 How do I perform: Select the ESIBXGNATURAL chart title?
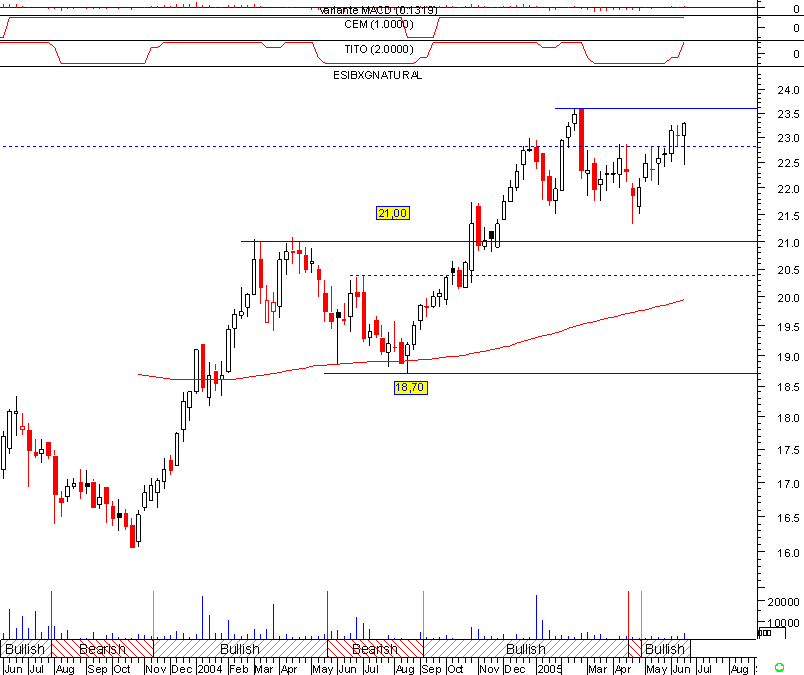pos(377,75)
